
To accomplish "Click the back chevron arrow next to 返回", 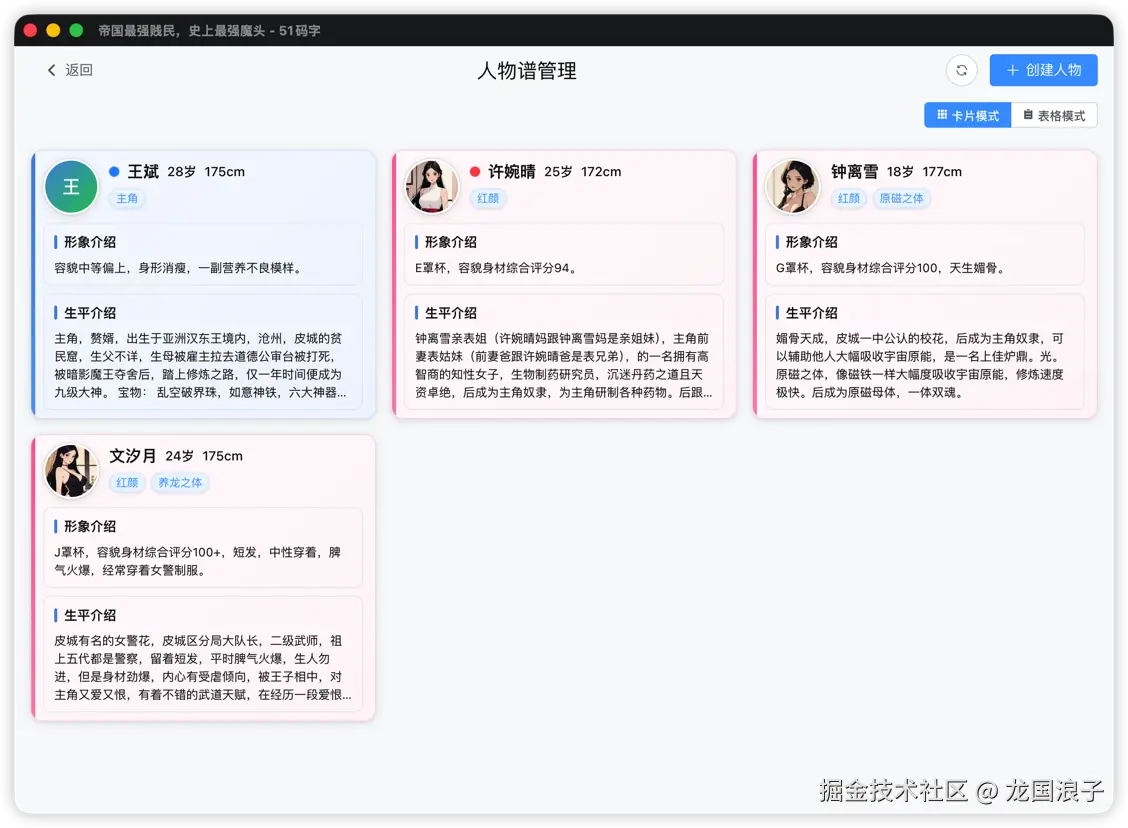I will (52, 70).
